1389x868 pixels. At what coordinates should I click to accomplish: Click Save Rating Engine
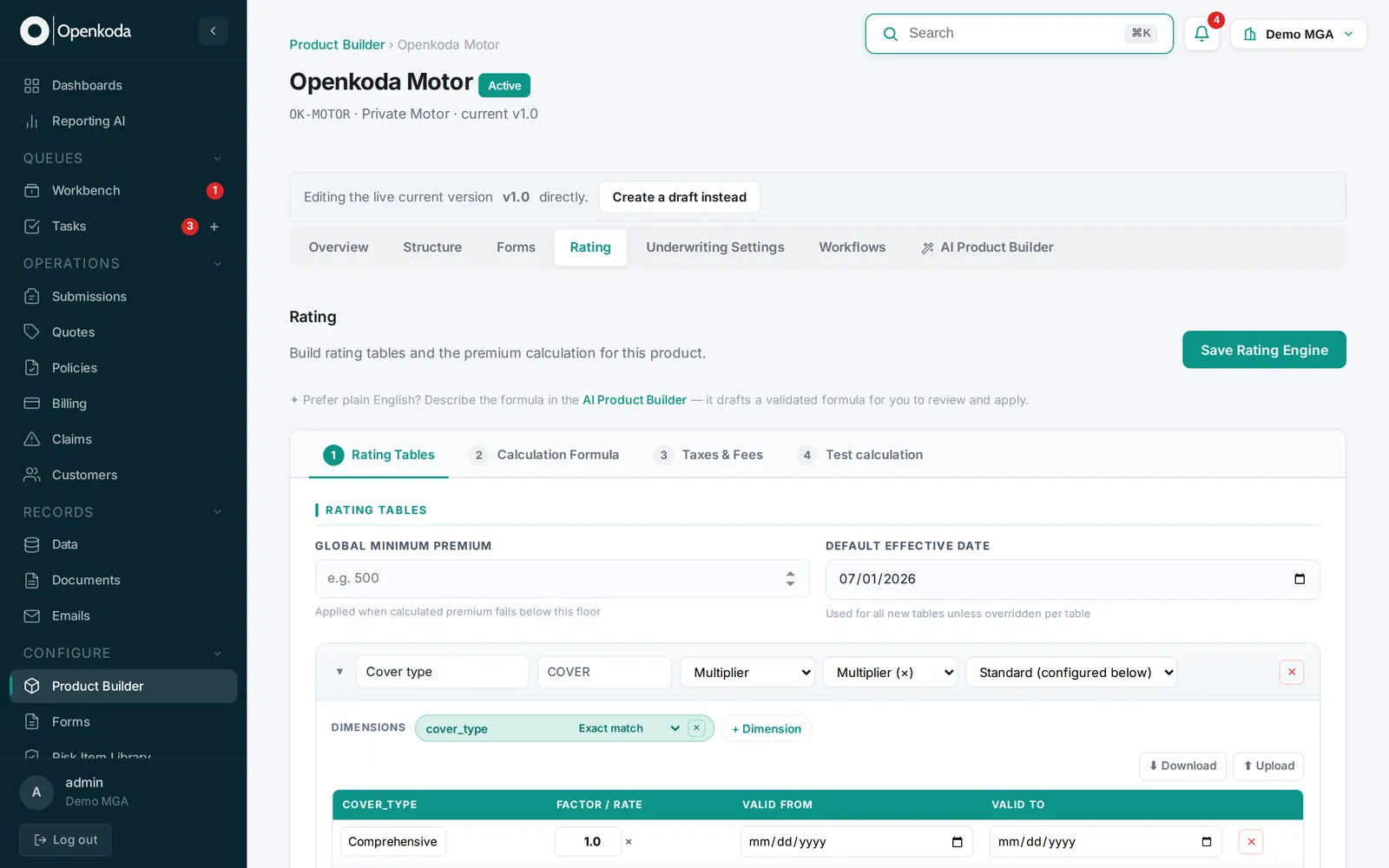coord(1264,350)
